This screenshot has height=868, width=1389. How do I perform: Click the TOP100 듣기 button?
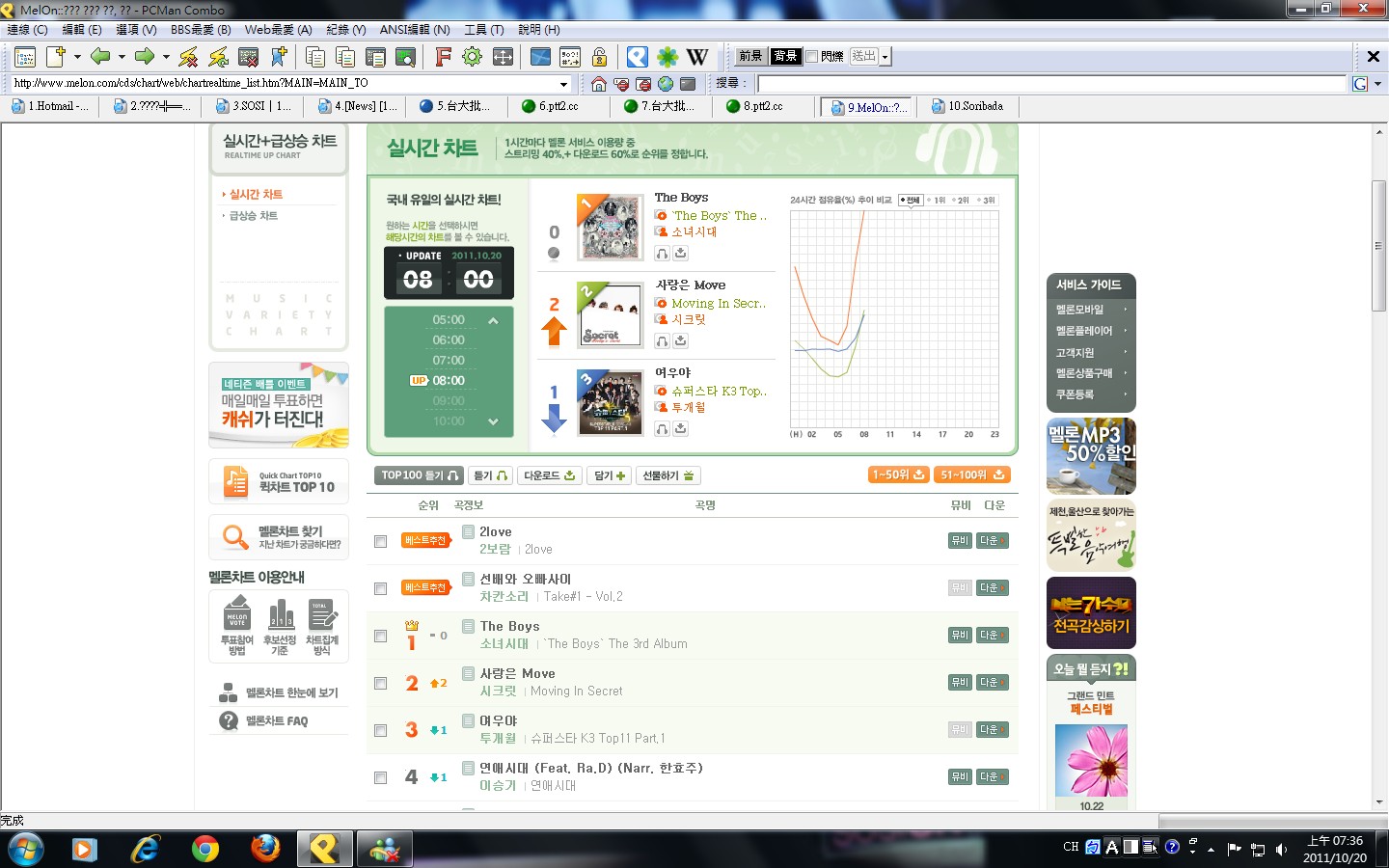[x=419, y=475]
